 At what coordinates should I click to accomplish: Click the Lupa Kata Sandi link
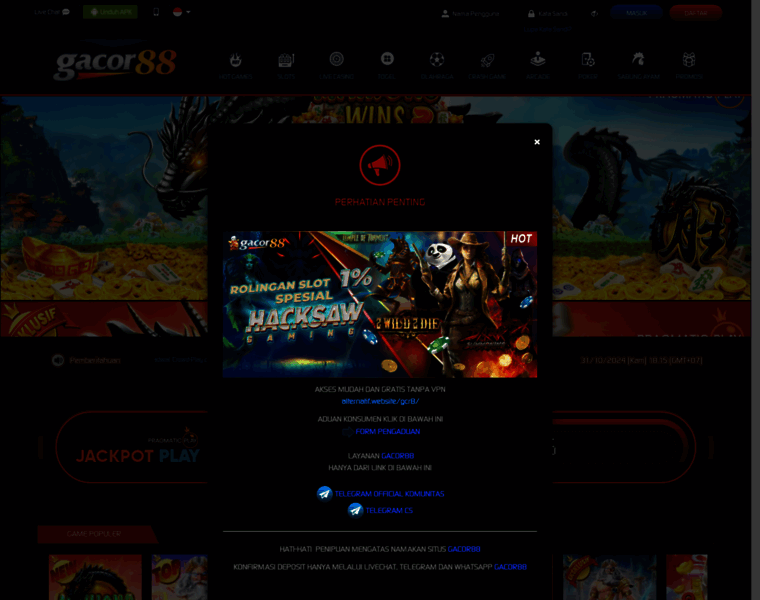pyautogui.click(x=547, y=29)
